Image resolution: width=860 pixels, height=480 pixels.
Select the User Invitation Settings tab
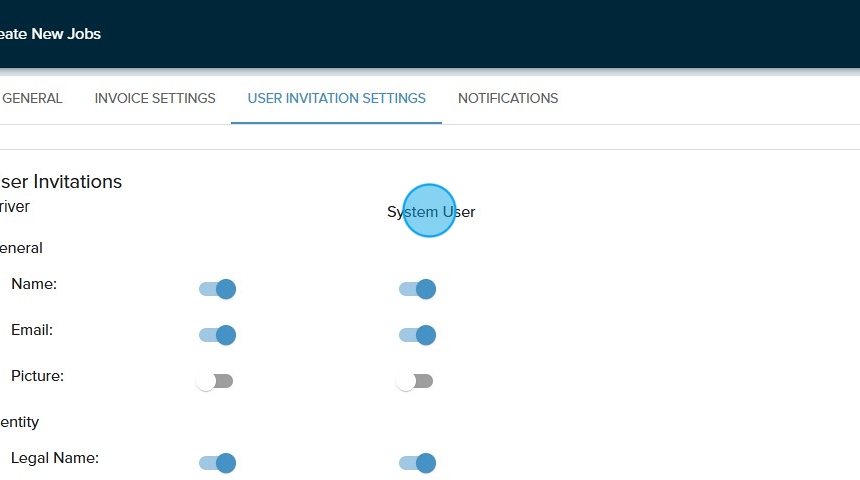pos(336,98)
